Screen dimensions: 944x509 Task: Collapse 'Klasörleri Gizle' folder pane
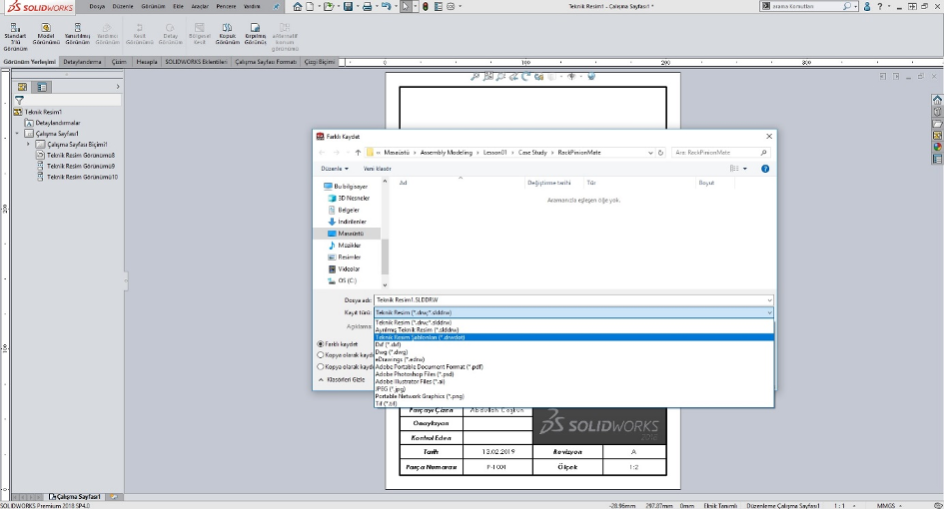(x=339, y=380)
